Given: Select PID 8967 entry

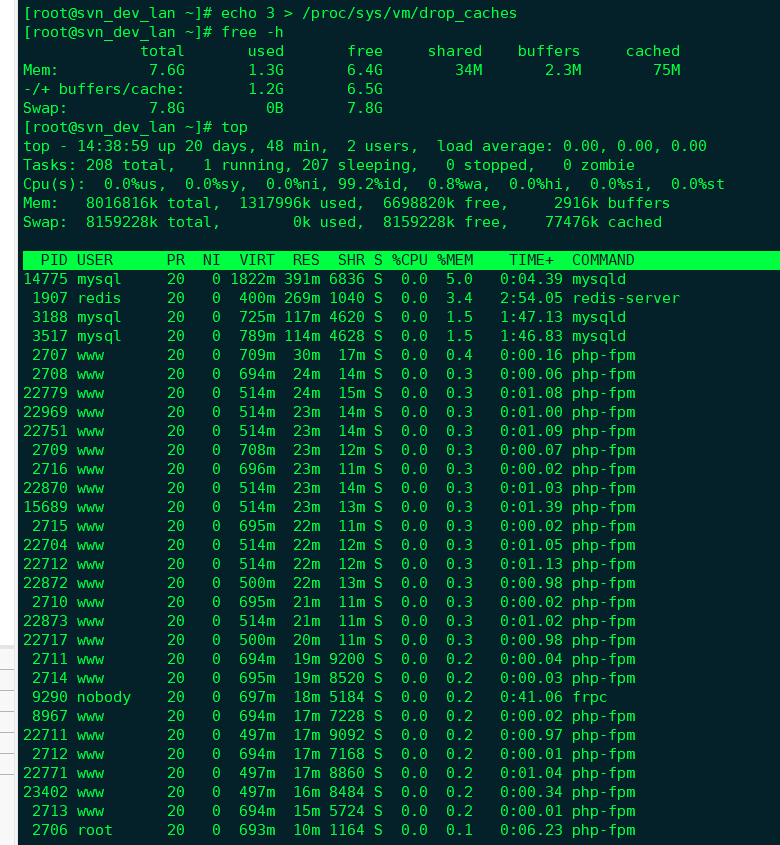Looking at the screenshot, I should pyautogui.click(x=50, y=716).
